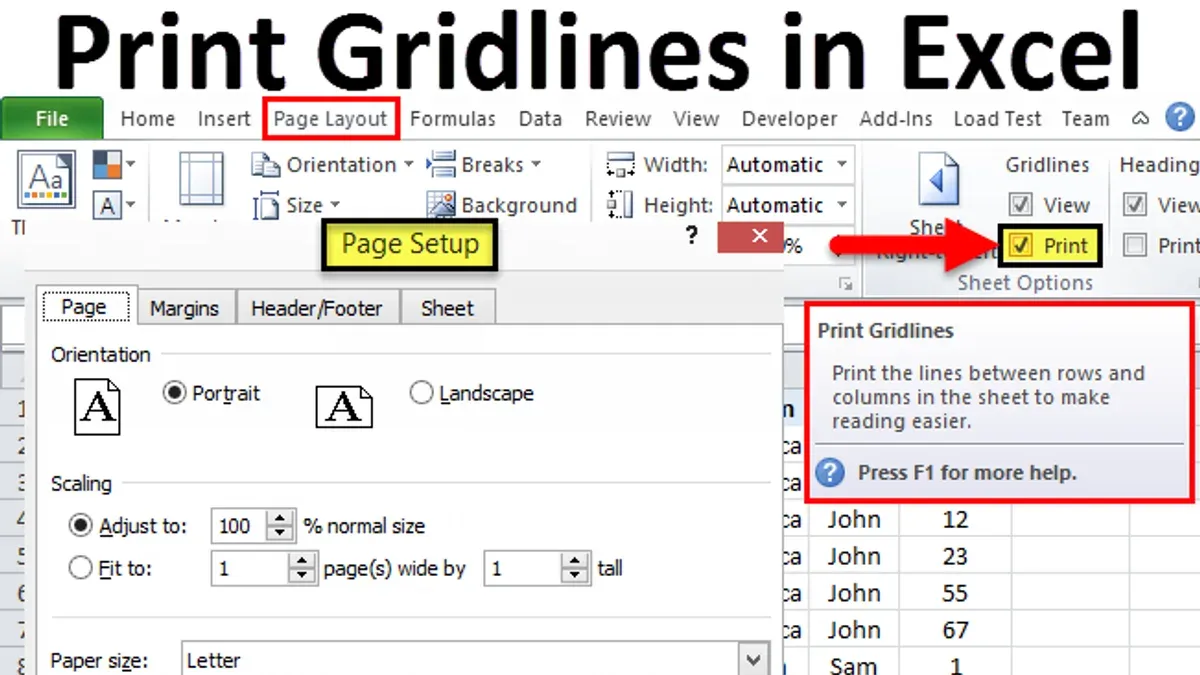Select Portrait orientation radio button
Viewport: 1200px width, 675px height.
pos(174,394)
